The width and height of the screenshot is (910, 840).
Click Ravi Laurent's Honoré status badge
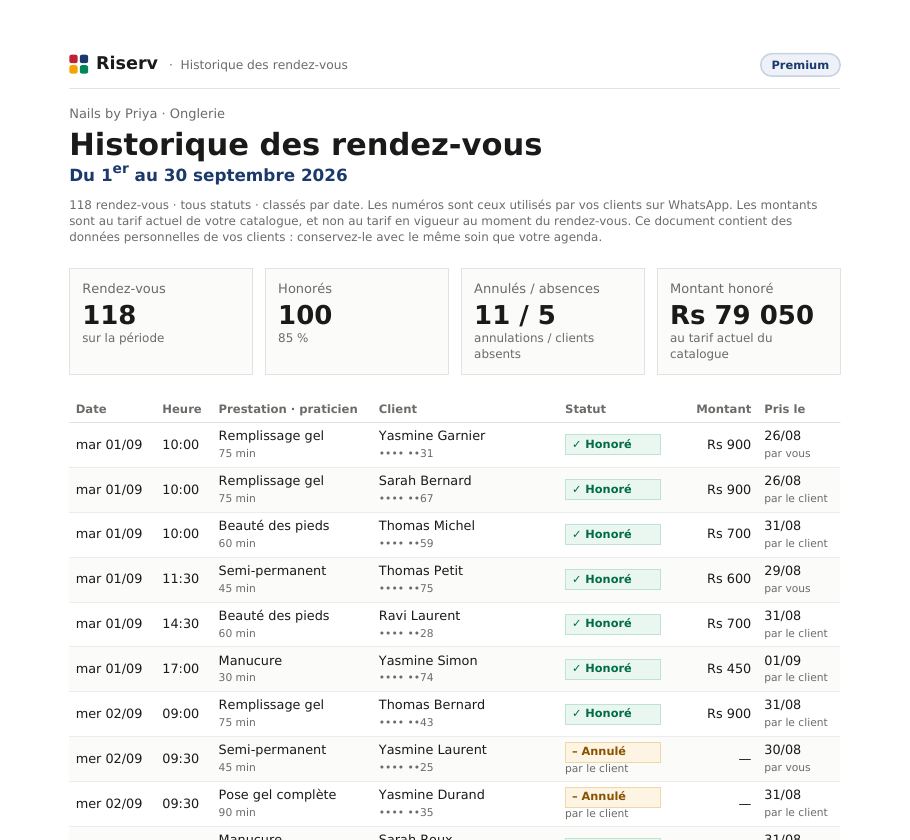click(612, 624)
